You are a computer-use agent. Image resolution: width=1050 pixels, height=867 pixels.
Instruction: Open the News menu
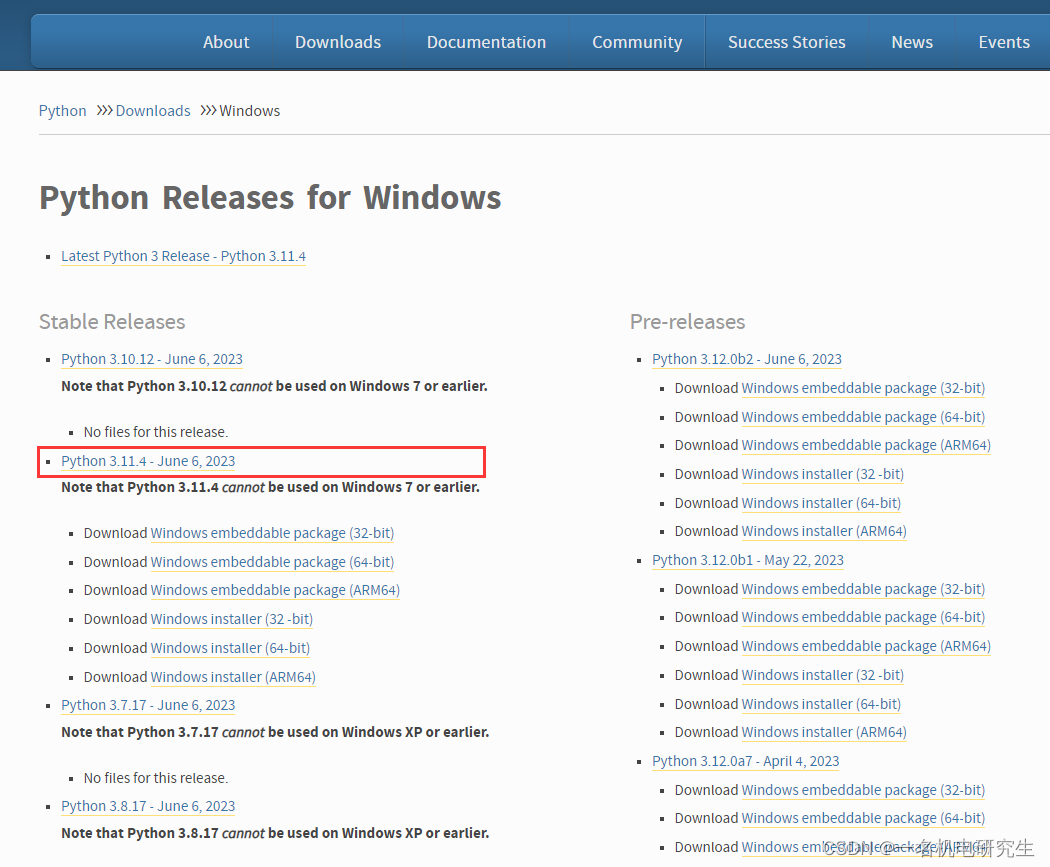[x=912, y=42]
